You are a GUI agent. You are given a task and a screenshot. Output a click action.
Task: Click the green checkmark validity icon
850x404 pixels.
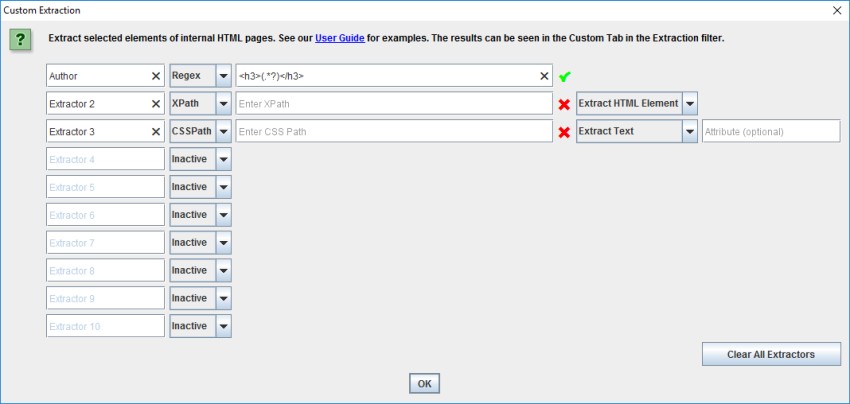[564, 77]
